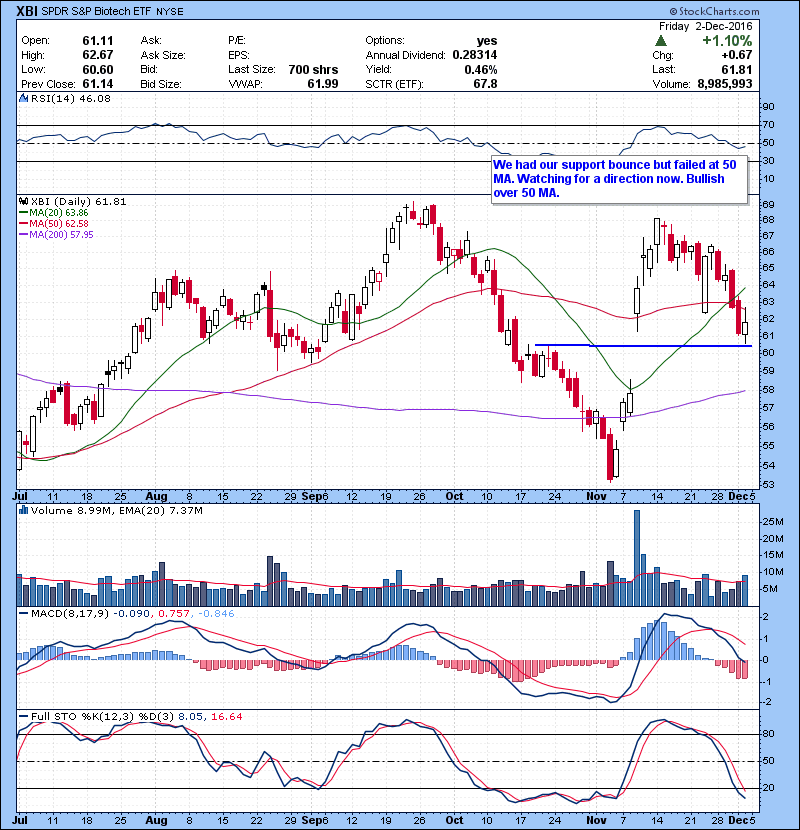Click the StockCharts.com copyright text

pyautogui.click(x=714, y=11)
